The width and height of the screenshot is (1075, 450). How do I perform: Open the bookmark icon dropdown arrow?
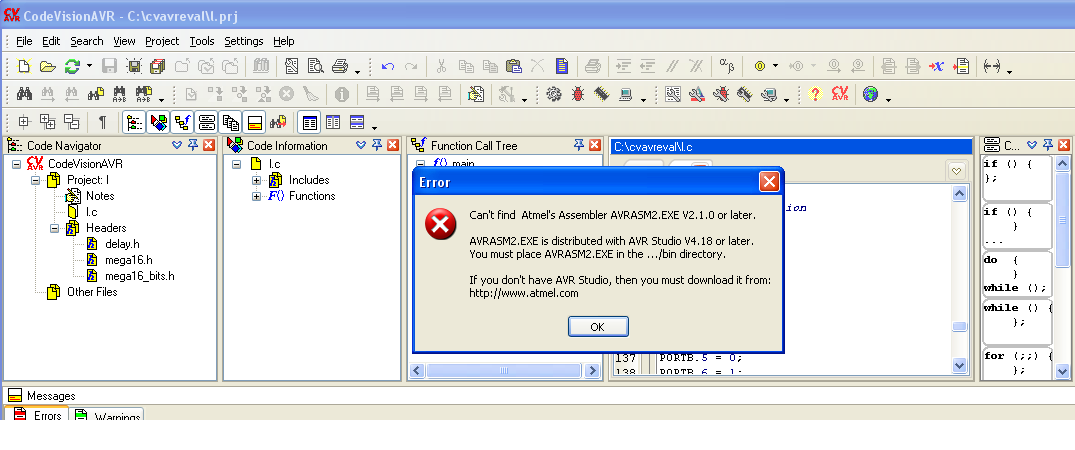776,67
